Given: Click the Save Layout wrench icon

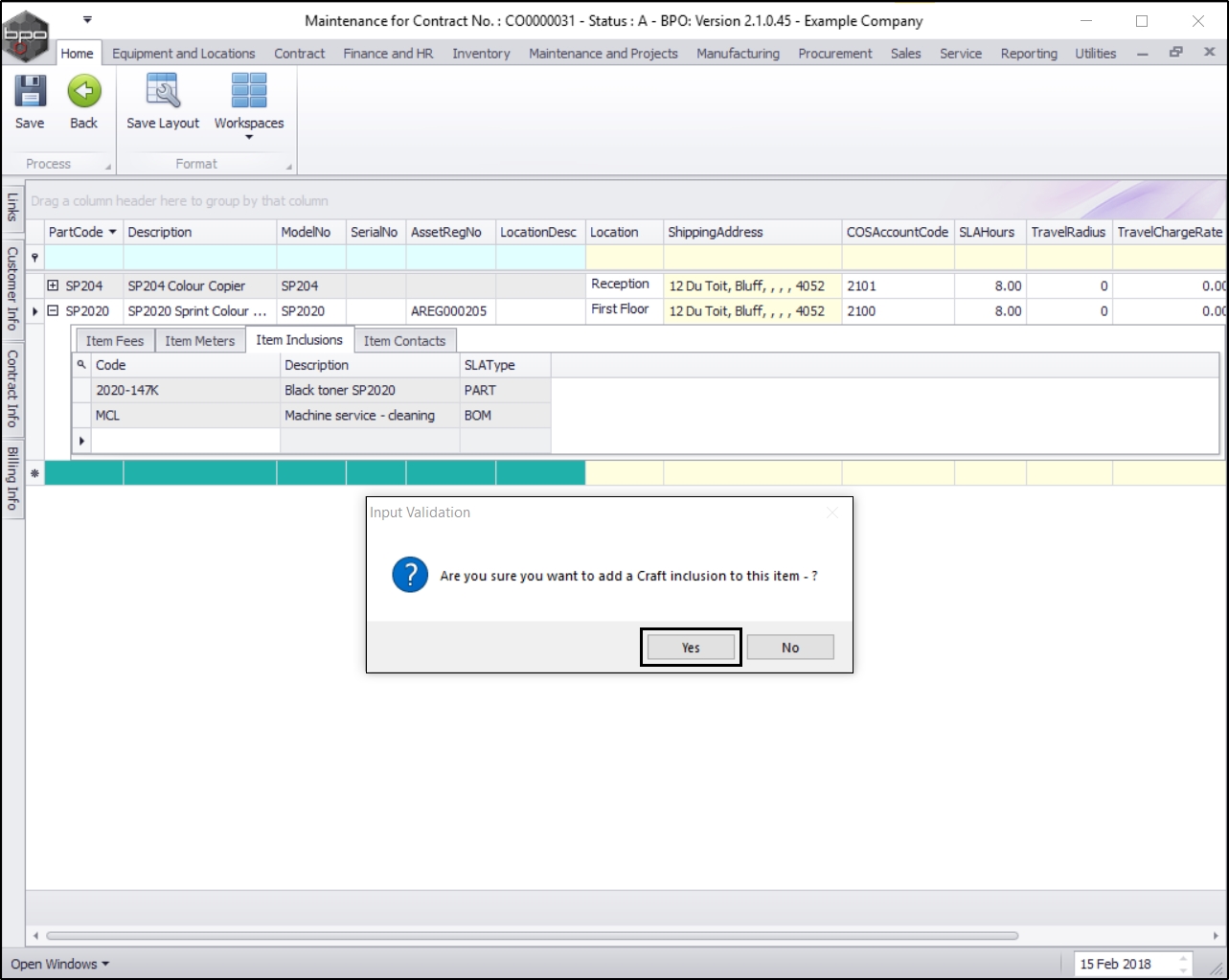Looking at the screenshot, I should pos(163,91).
